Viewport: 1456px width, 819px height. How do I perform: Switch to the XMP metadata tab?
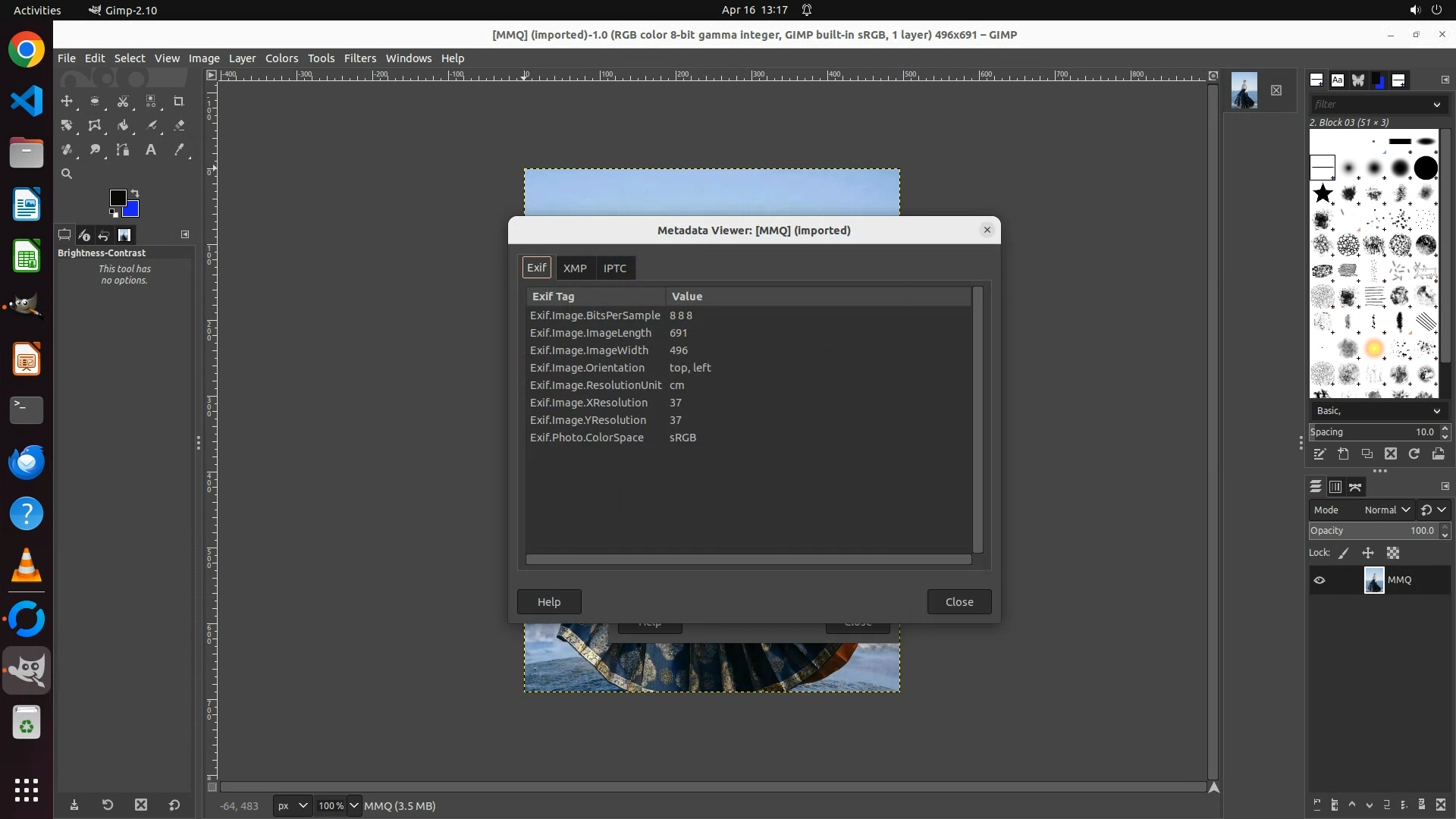575,268
